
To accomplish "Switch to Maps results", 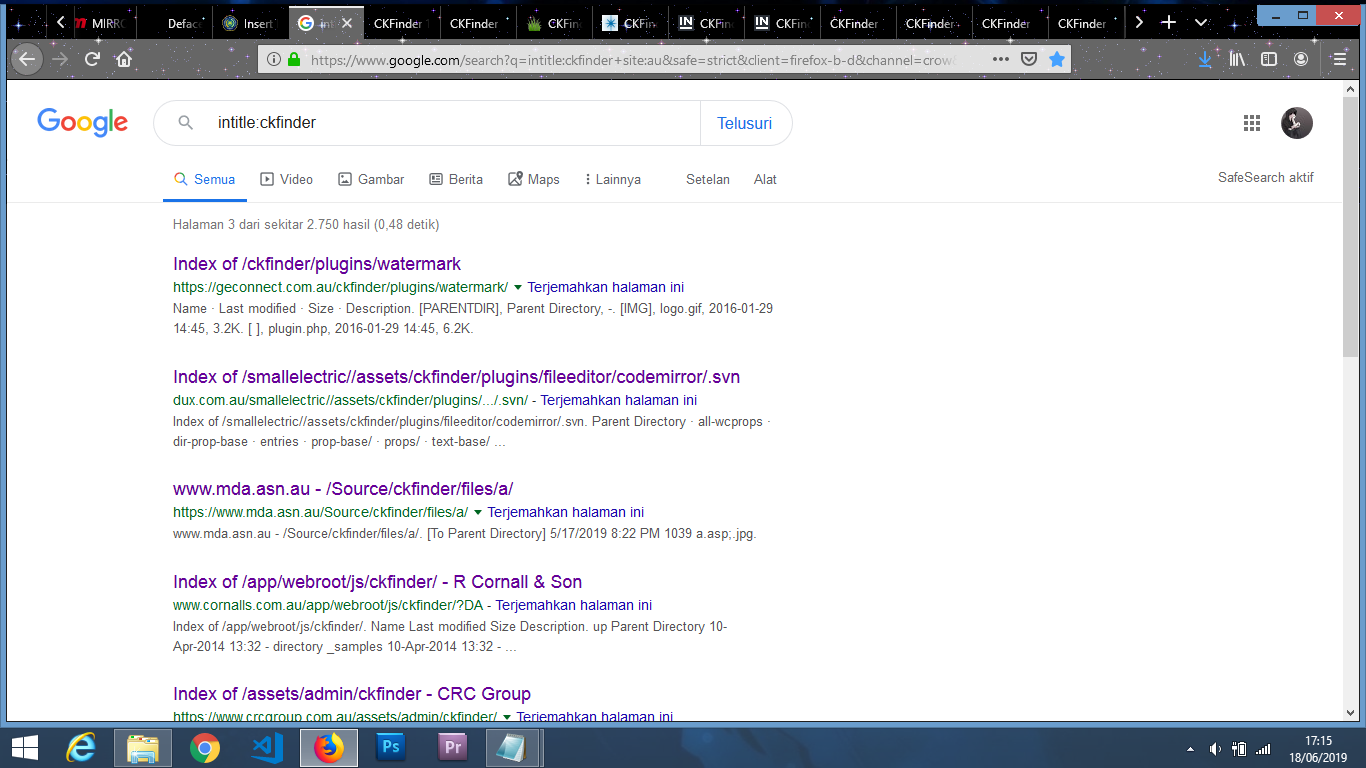I will (x=534, y=180).
